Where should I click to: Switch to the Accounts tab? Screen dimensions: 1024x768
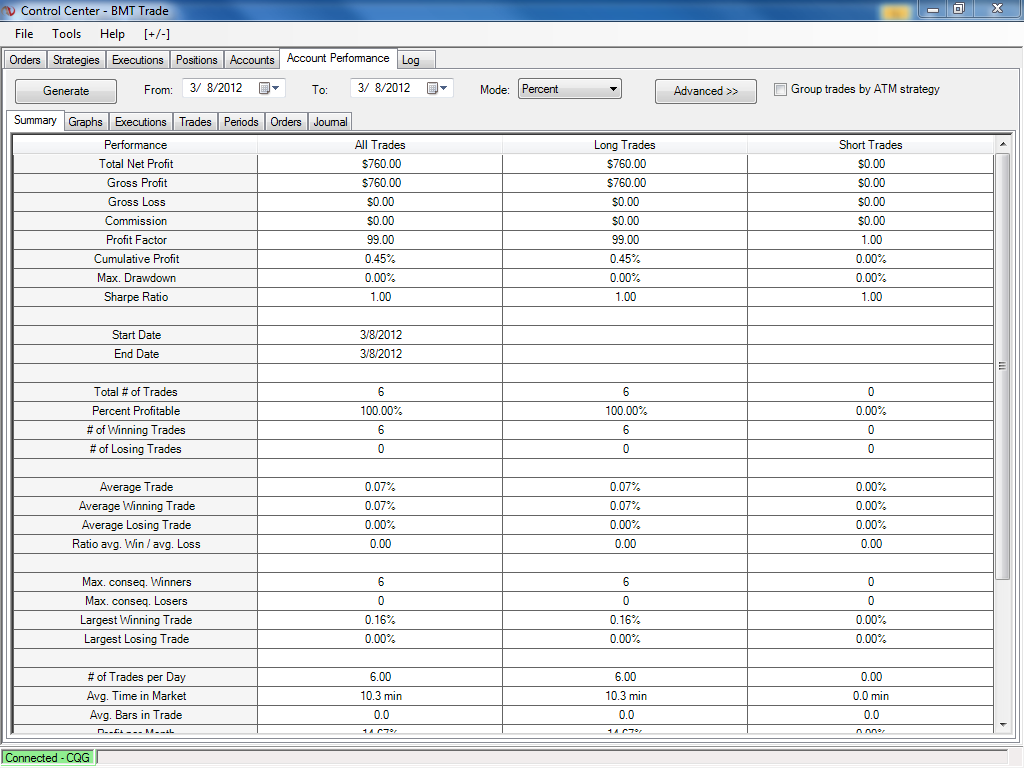coord(252,59)
